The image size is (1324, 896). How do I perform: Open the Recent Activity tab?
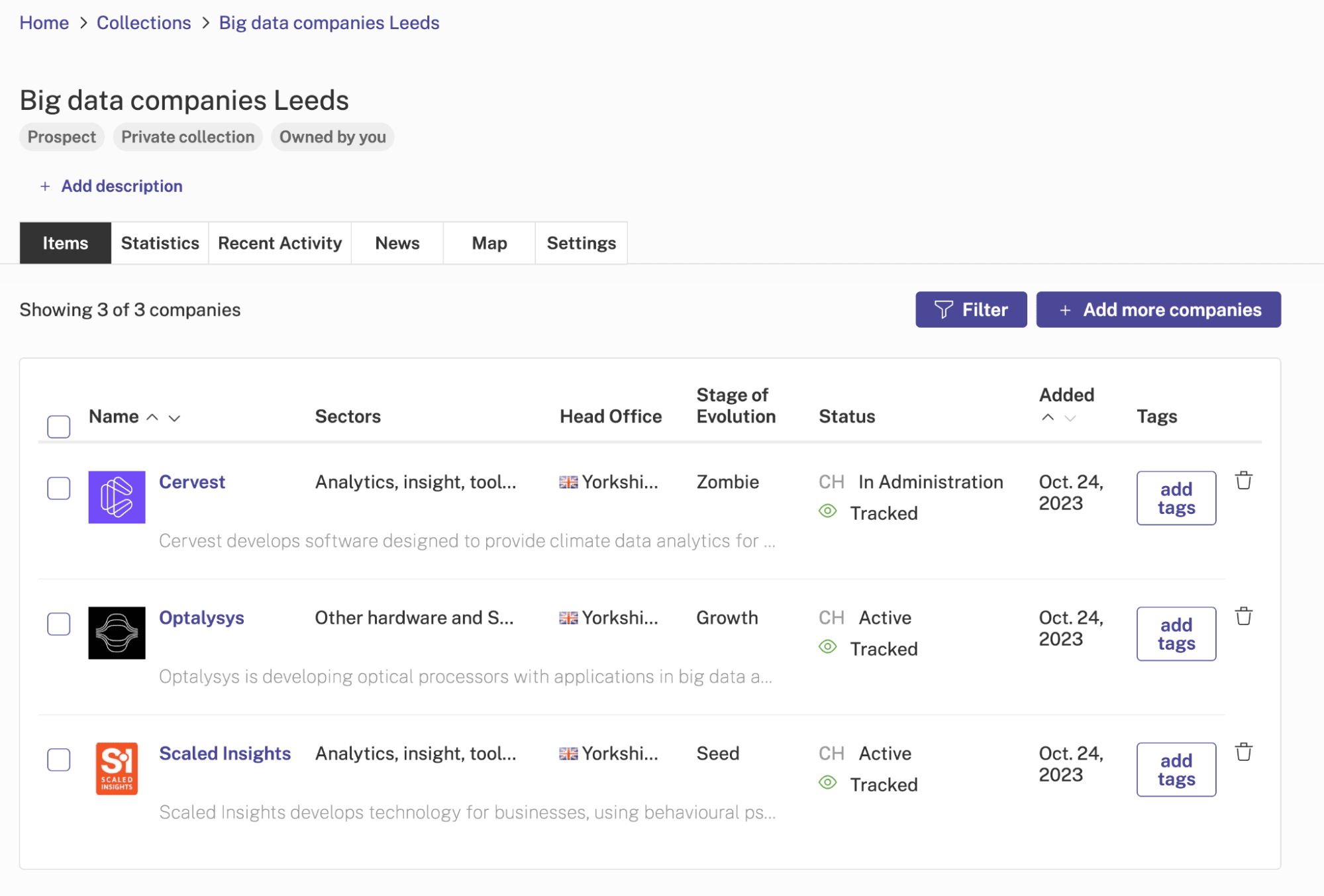(x=280, y=243)
